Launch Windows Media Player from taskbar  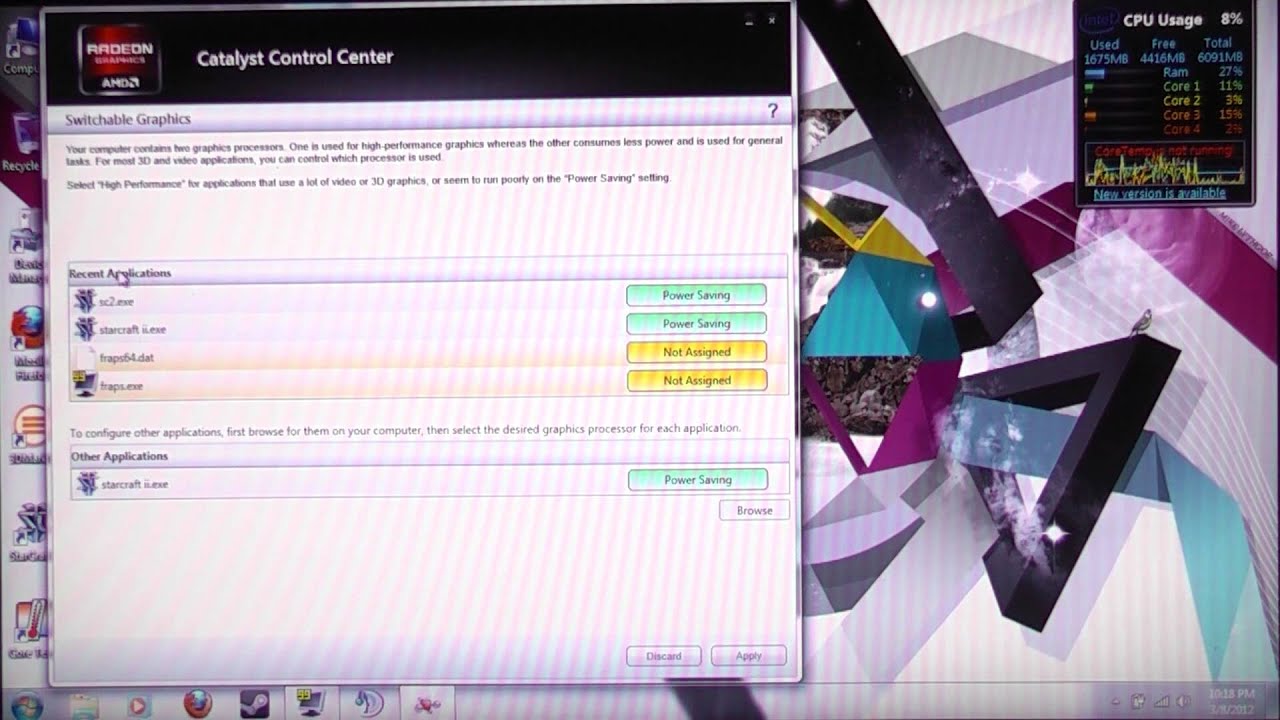(x=139, y=704)
